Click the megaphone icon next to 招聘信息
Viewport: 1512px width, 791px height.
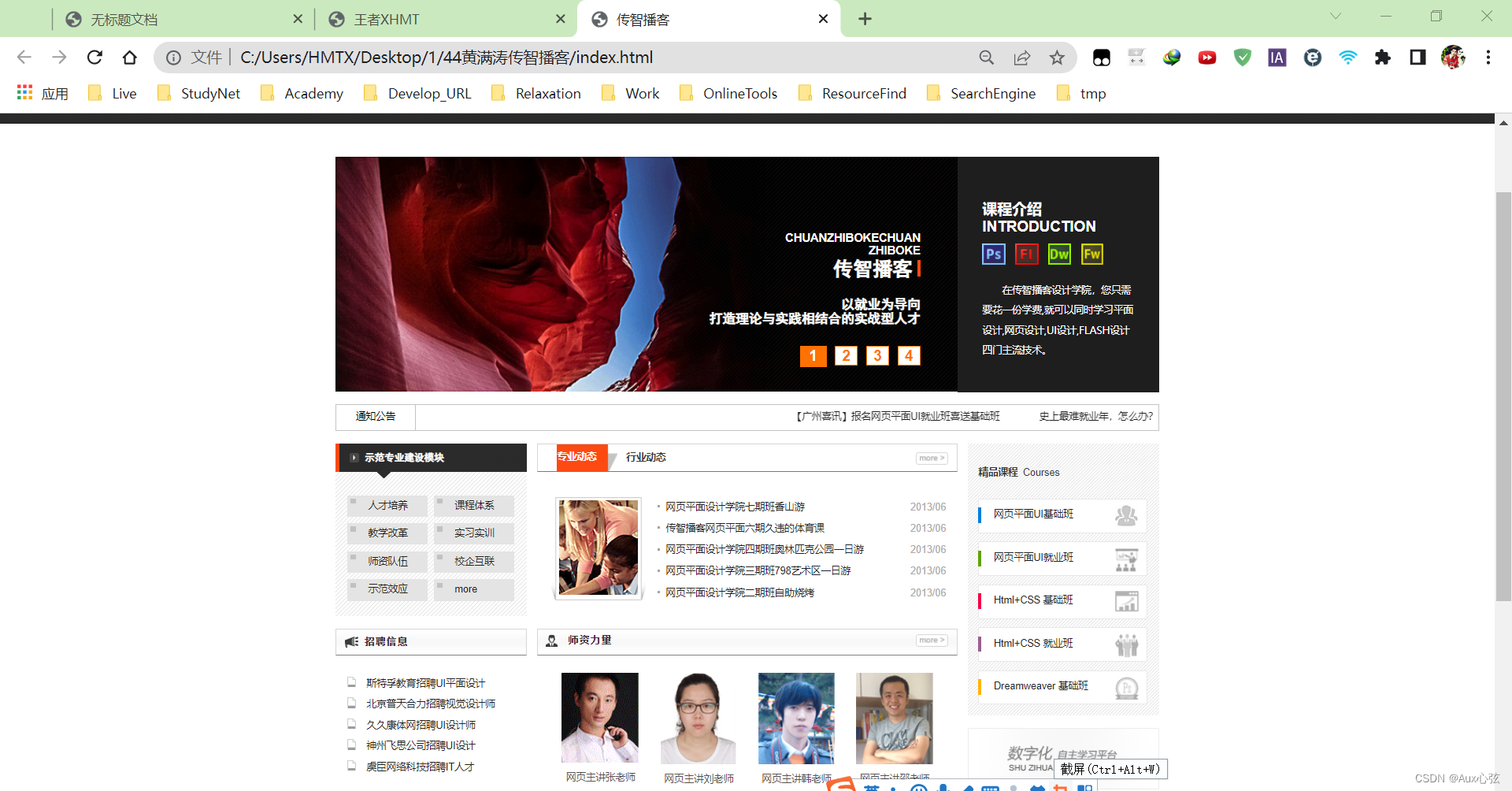point(351,641)
